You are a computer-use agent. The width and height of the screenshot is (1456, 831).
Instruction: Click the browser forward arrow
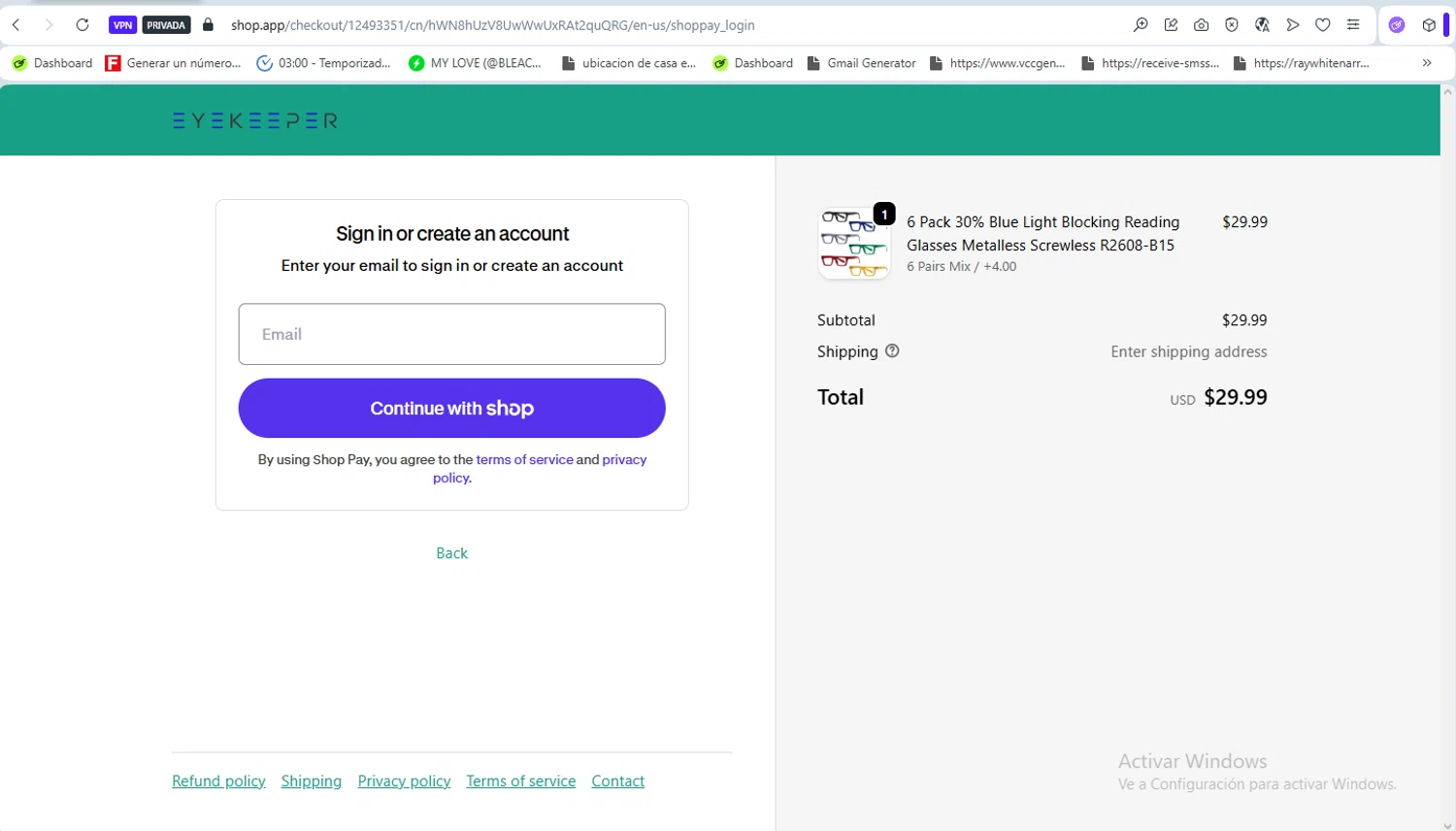[x=49, y=25]
